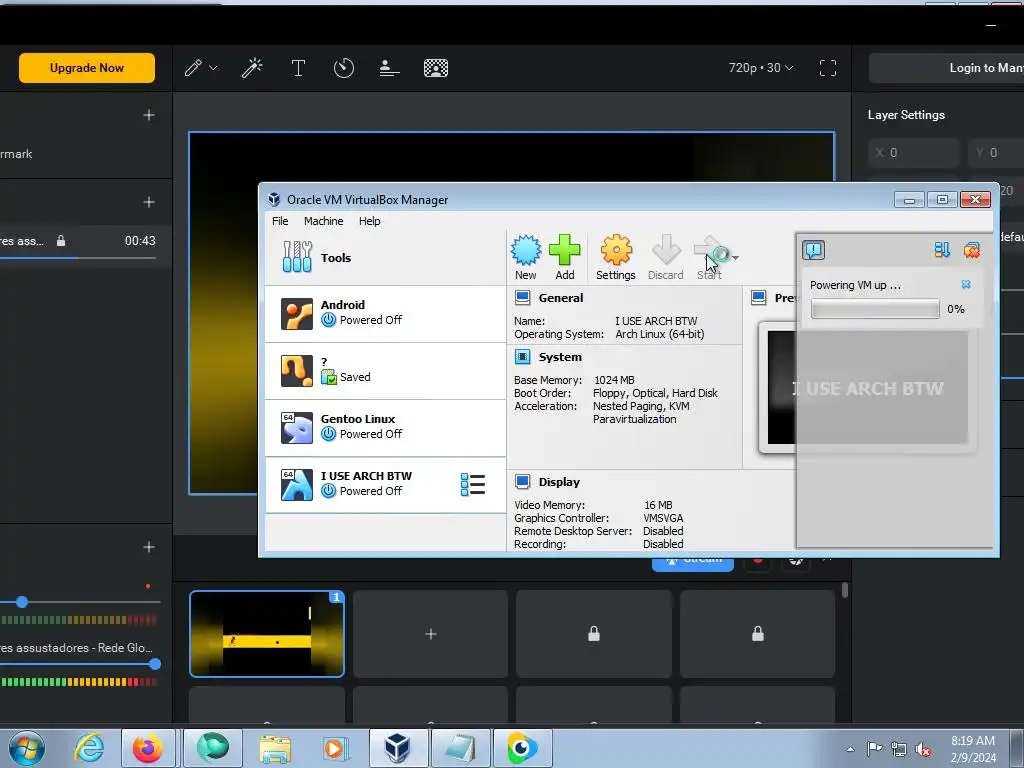Open Firefox from the taskbar
Viewport: 1024px width, 768px height.
click(x=148, y=748)
